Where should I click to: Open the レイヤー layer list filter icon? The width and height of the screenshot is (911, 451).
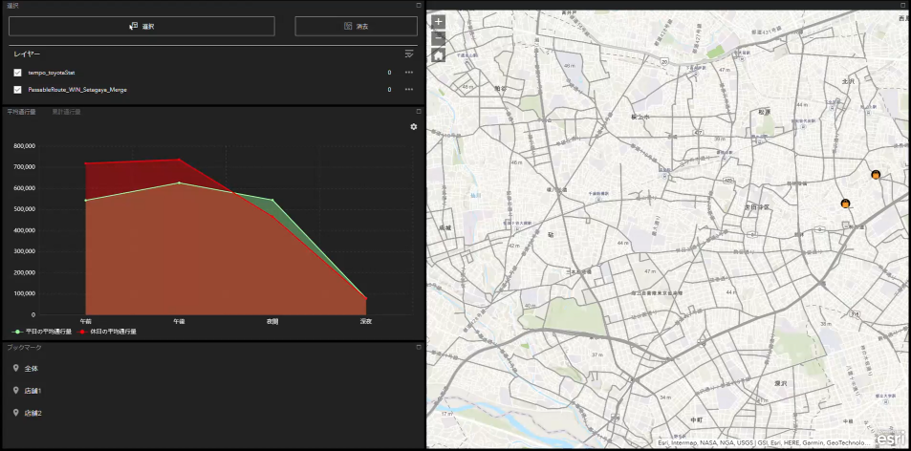409,54
